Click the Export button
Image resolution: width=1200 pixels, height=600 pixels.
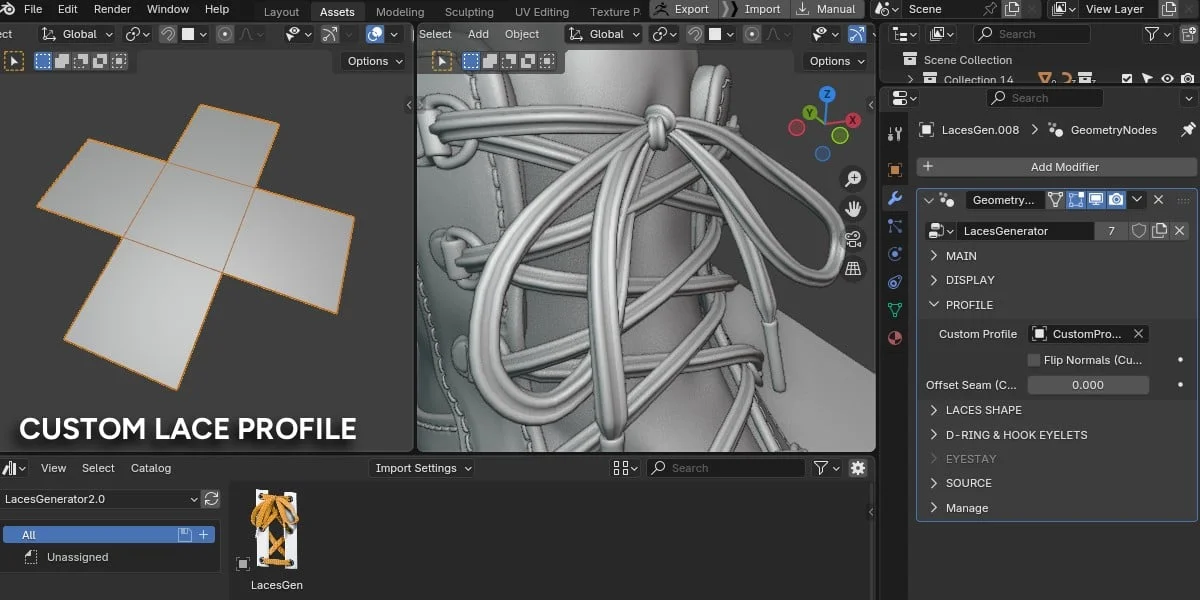tap(689, 8)
